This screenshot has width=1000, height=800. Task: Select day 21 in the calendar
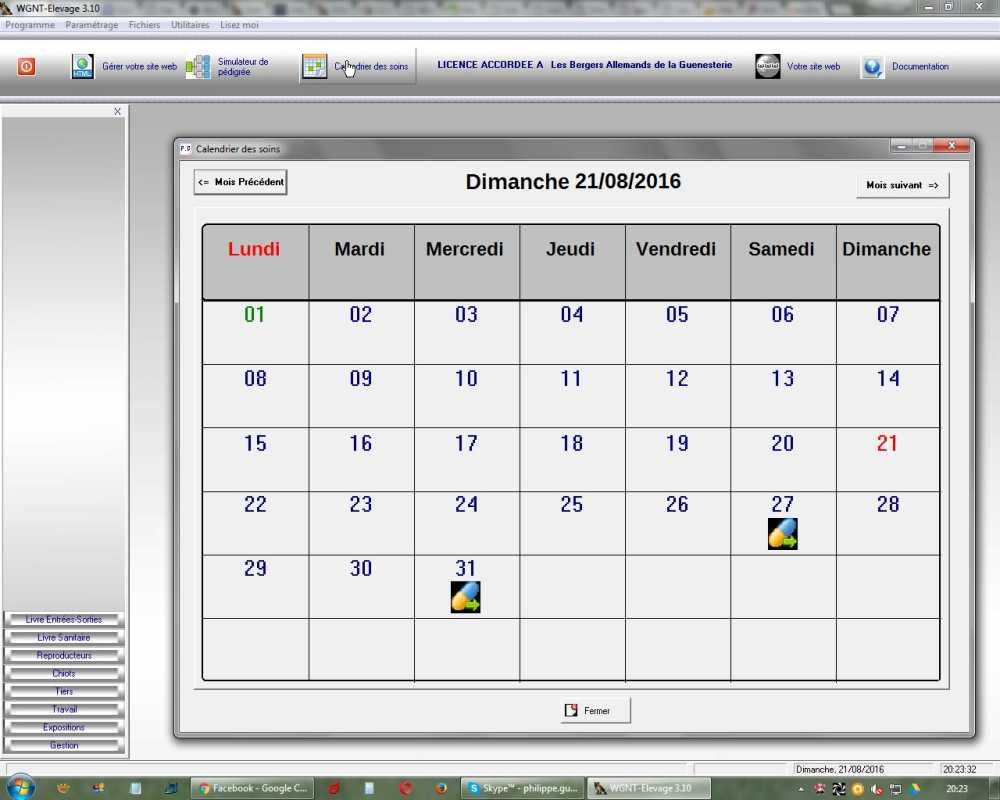pos(887,443)
